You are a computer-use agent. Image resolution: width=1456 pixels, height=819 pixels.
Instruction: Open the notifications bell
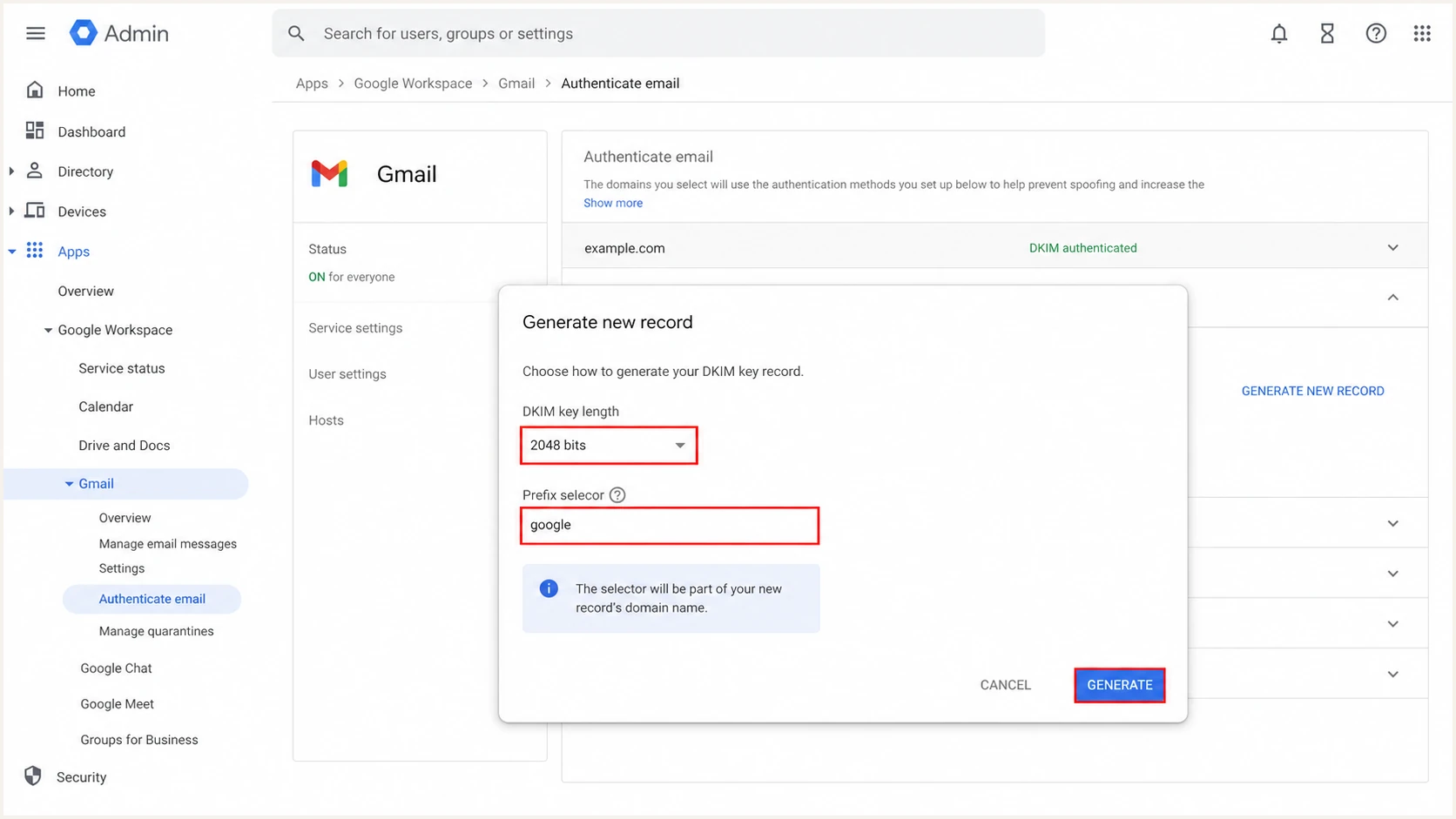1278,33
